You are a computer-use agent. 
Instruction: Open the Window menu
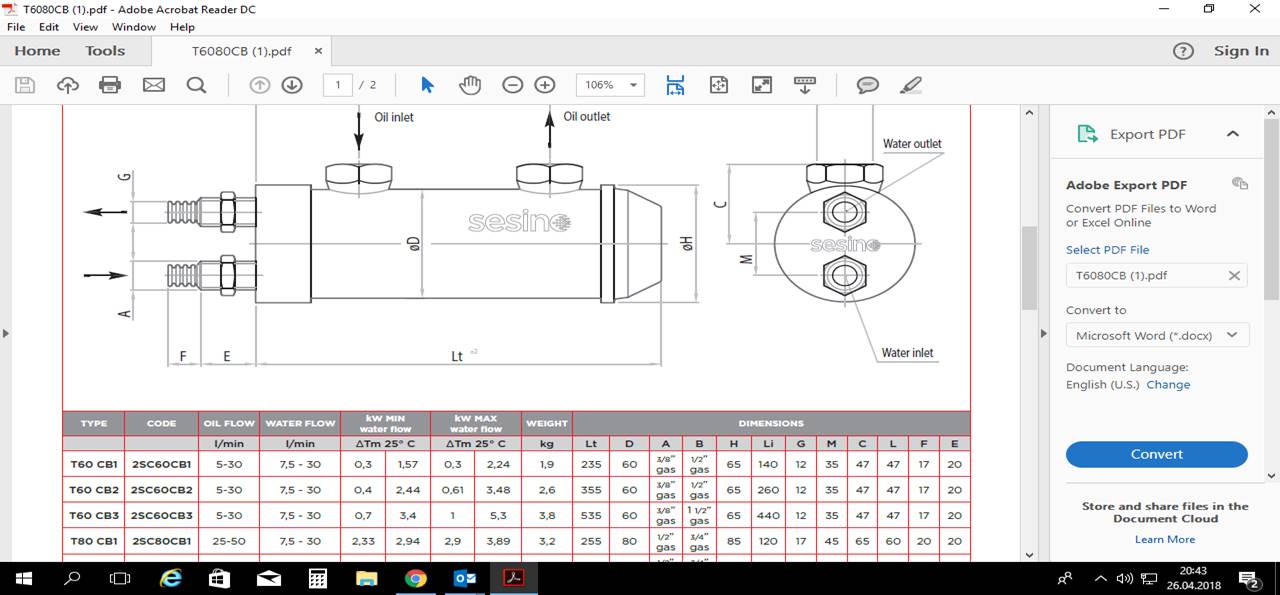(133, 27)
